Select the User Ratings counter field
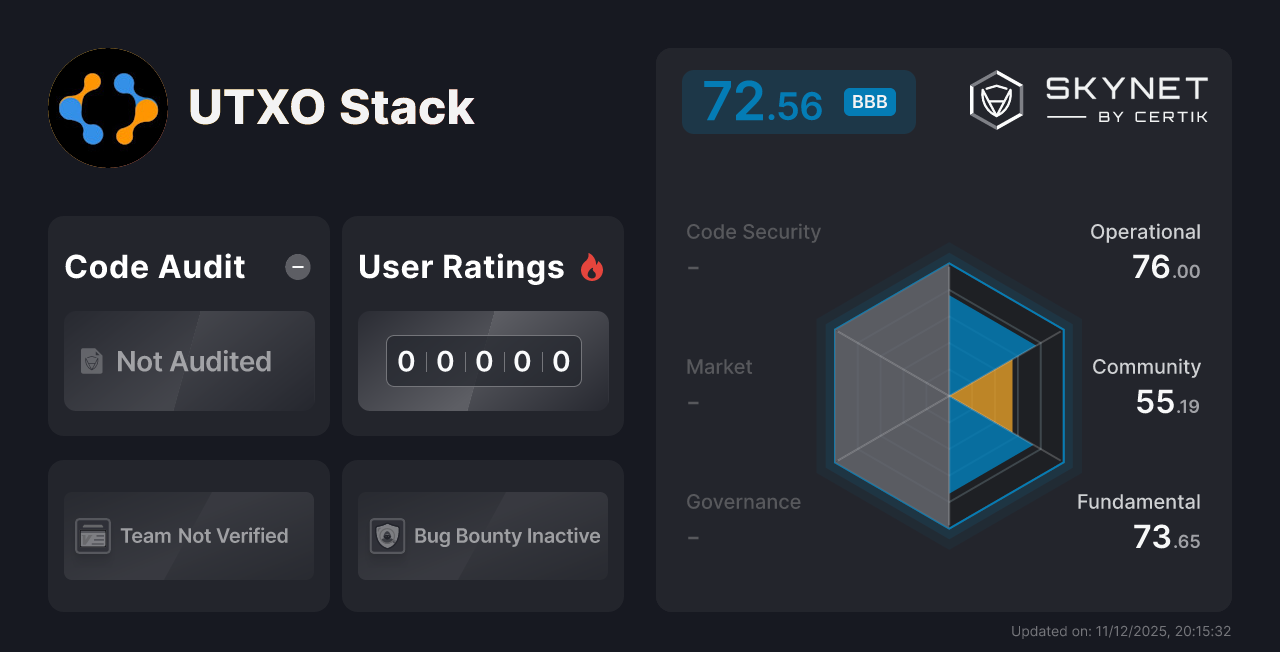The width and height of the screenshot is (1280, 652). point(483,361)
